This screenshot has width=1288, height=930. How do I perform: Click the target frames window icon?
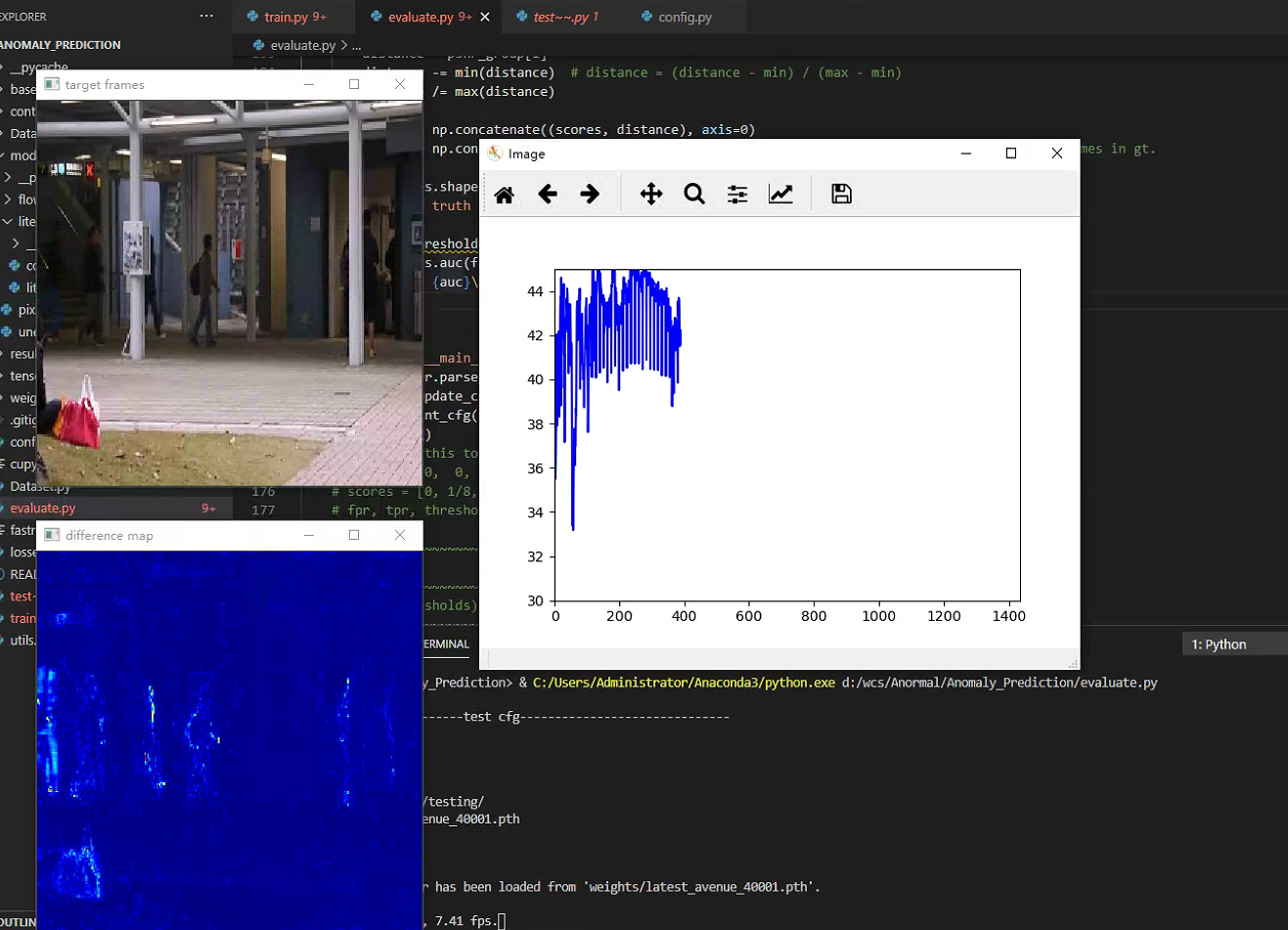[52, 84]
